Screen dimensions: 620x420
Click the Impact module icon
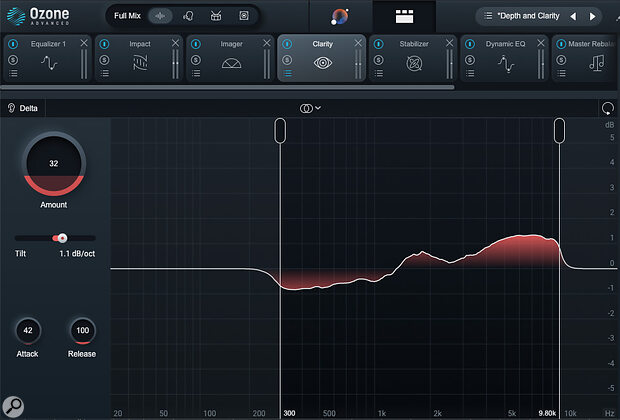(x=141, y=64)
